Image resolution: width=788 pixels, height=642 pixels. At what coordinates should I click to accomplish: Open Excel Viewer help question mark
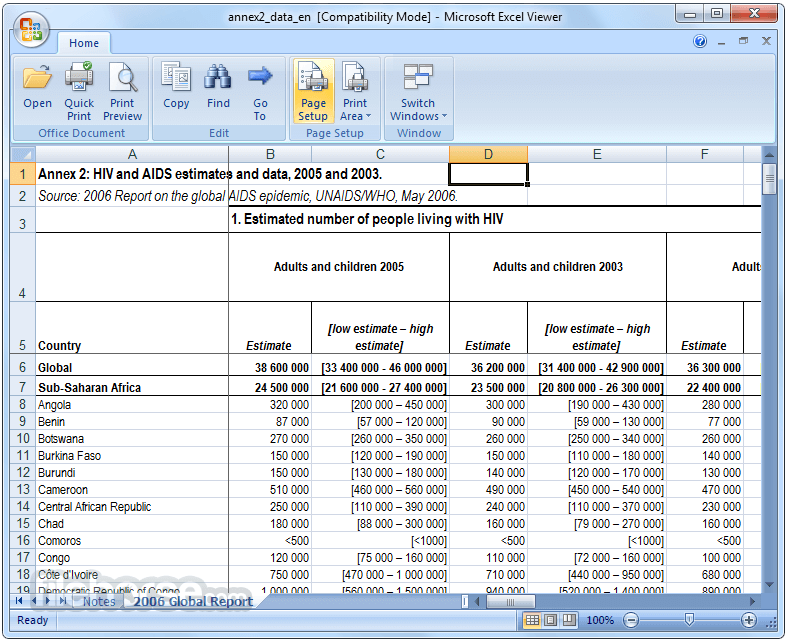(700, 41)
